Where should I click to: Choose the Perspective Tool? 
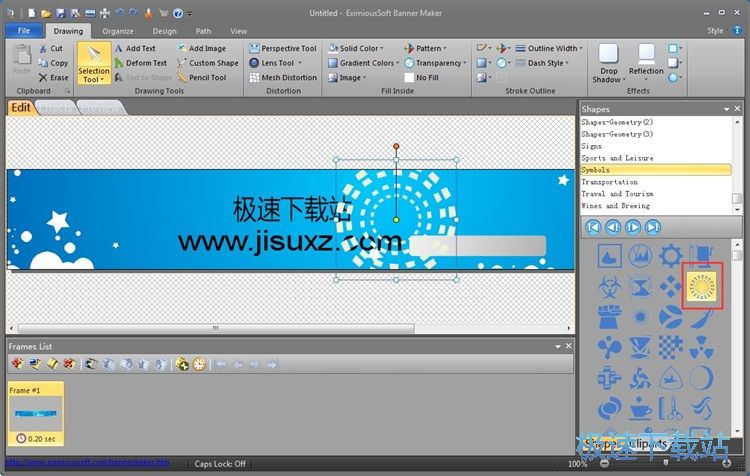[x=283, y=48]
